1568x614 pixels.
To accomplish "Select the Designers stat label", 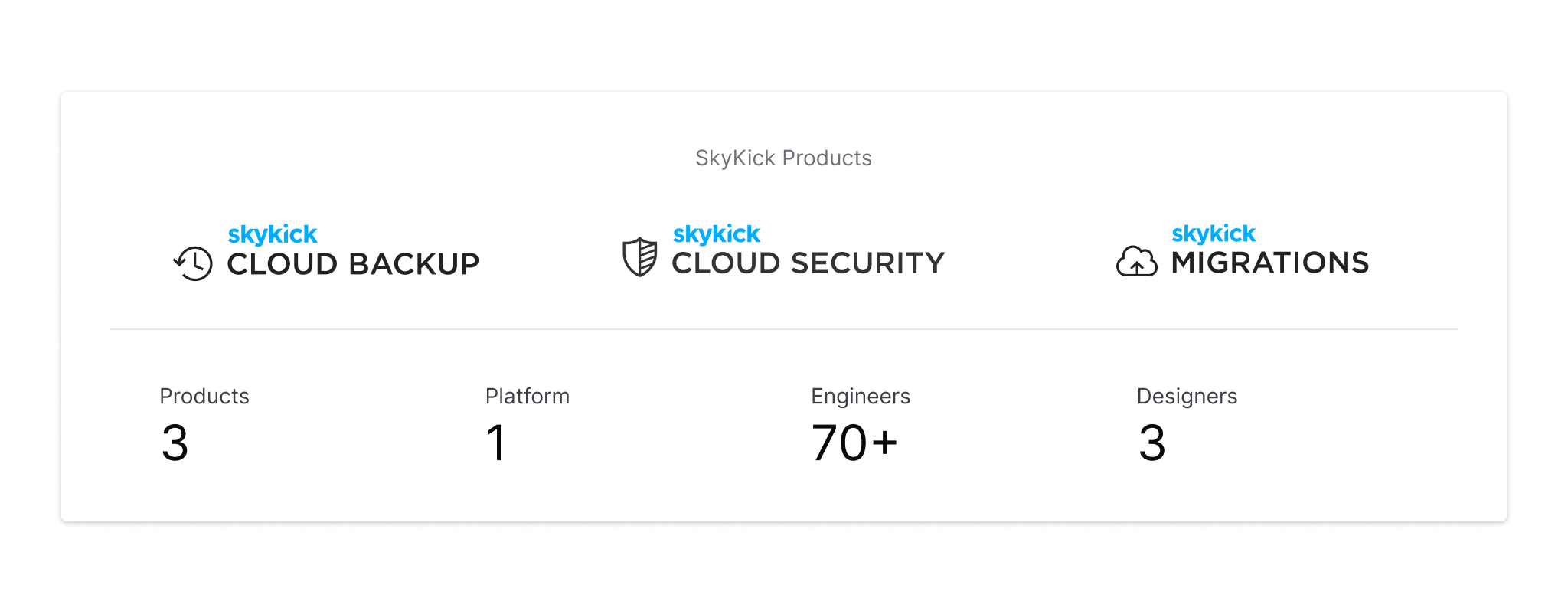I will pos(1187,396).
